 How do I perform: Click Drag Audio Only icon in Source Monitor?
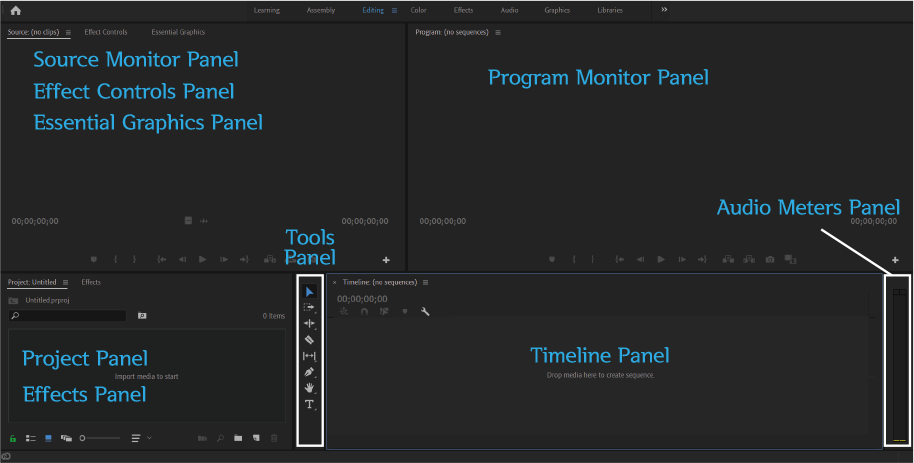pyautogui.click(x=204, y=220)
